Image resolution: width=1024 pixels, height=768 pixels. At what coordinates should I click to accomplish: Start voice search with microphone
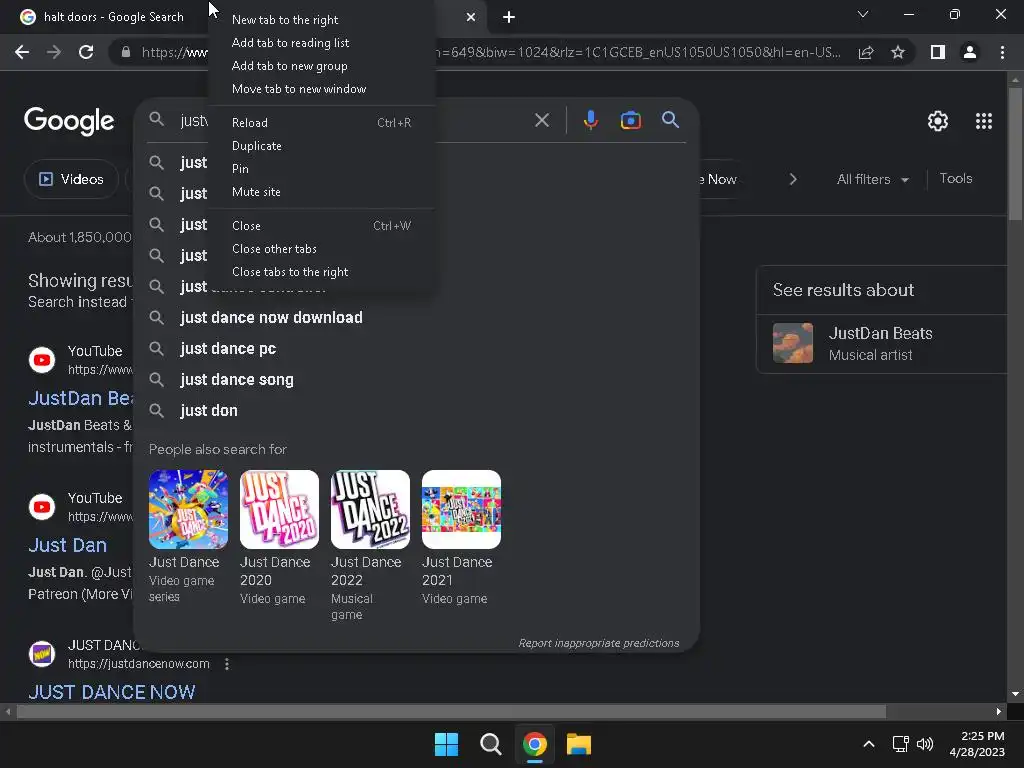click(590, 120)
